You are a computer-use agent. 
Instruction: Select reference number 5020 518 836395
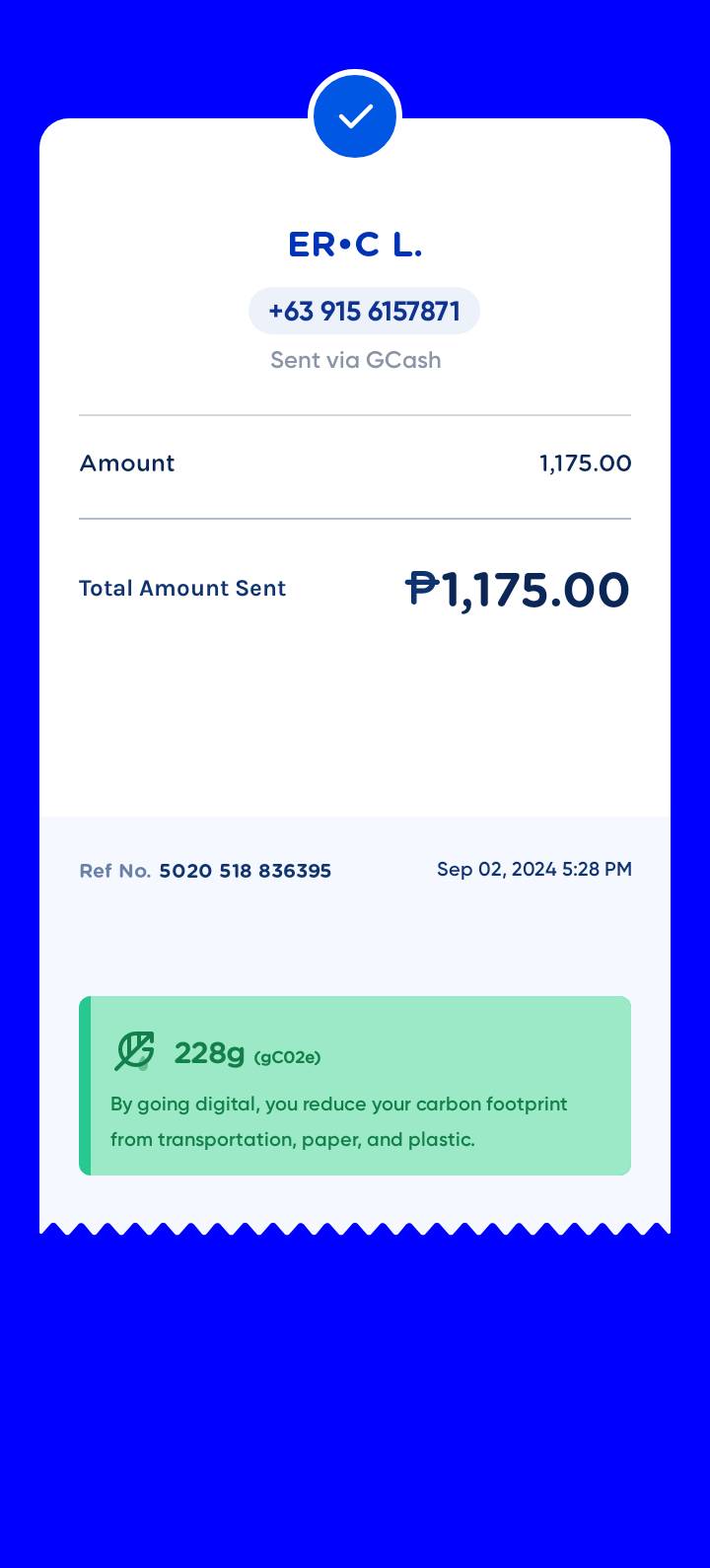pos(245,872)
